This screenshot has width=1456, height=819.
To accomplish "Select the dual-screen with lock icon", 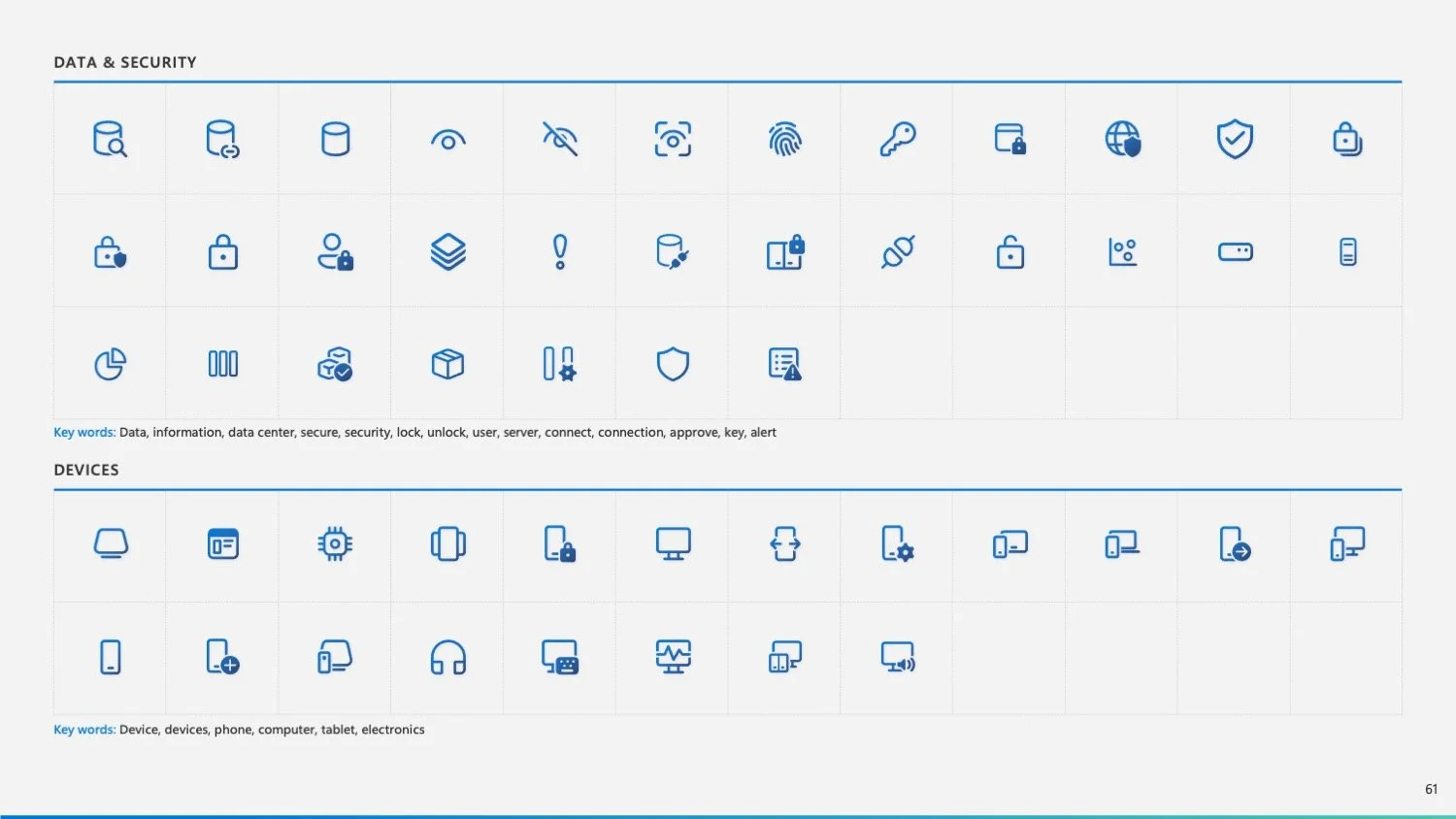I will [785, 252].
